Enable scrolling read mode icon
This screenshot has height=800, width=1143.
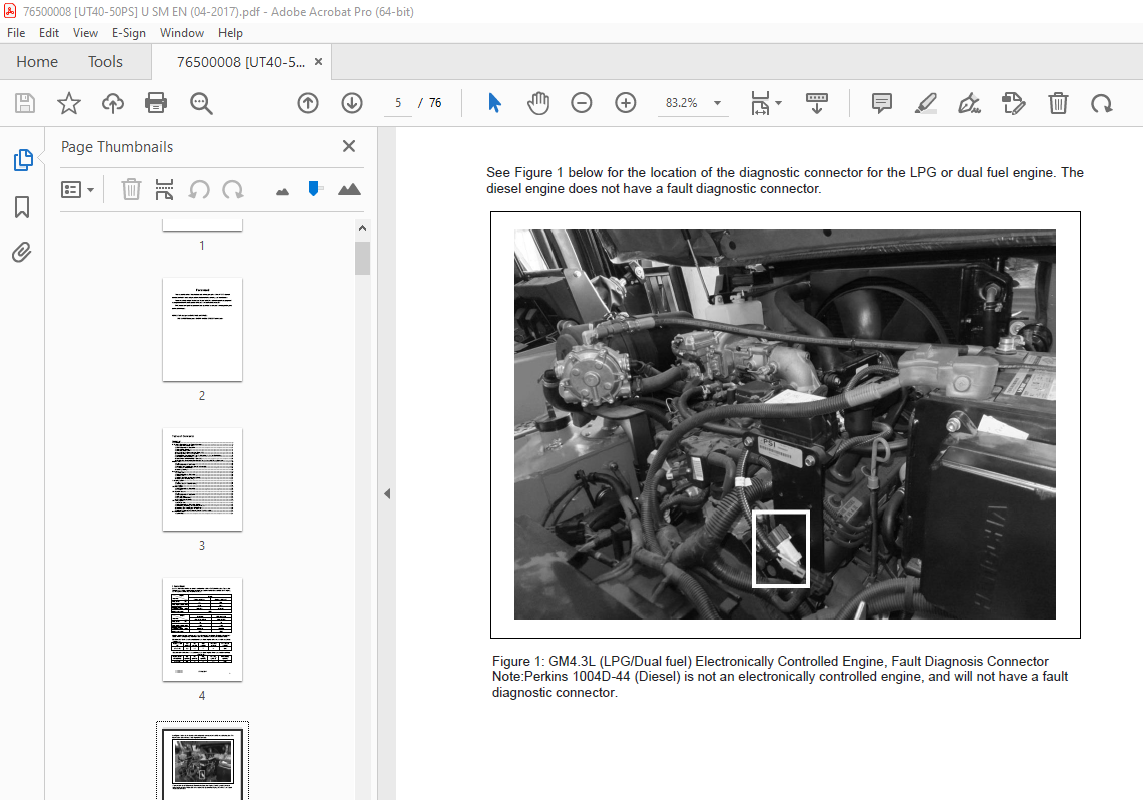coord(816,103)
